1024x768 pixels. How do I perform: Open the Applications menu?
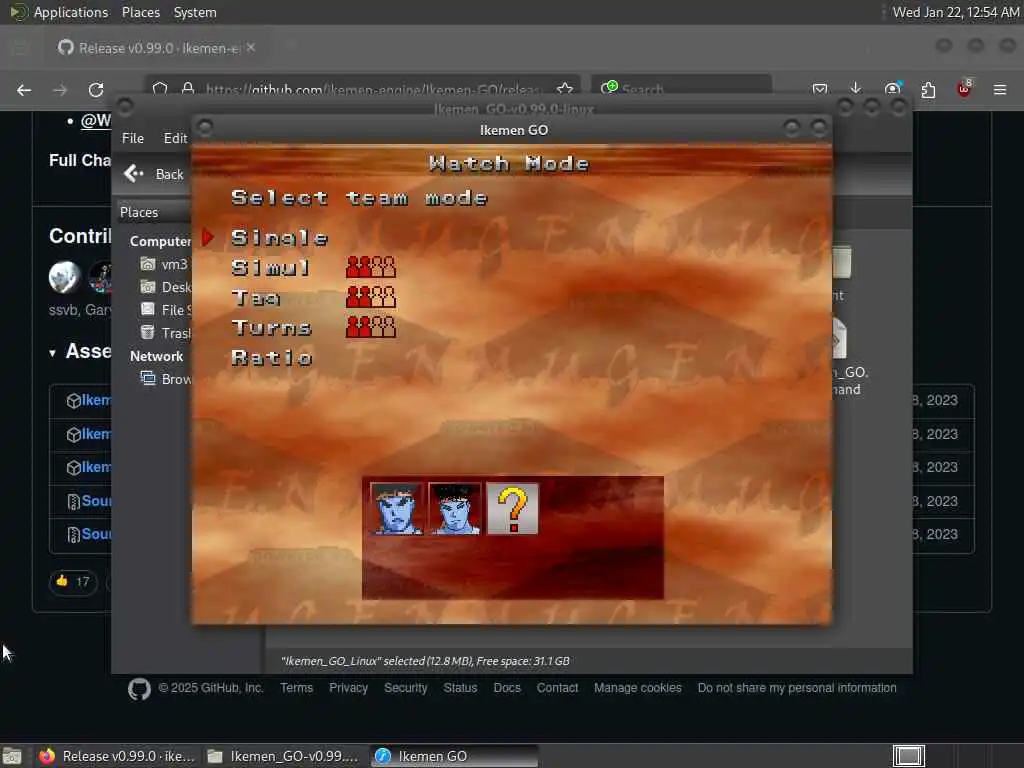pyautogui.click(x=71, y=12)
